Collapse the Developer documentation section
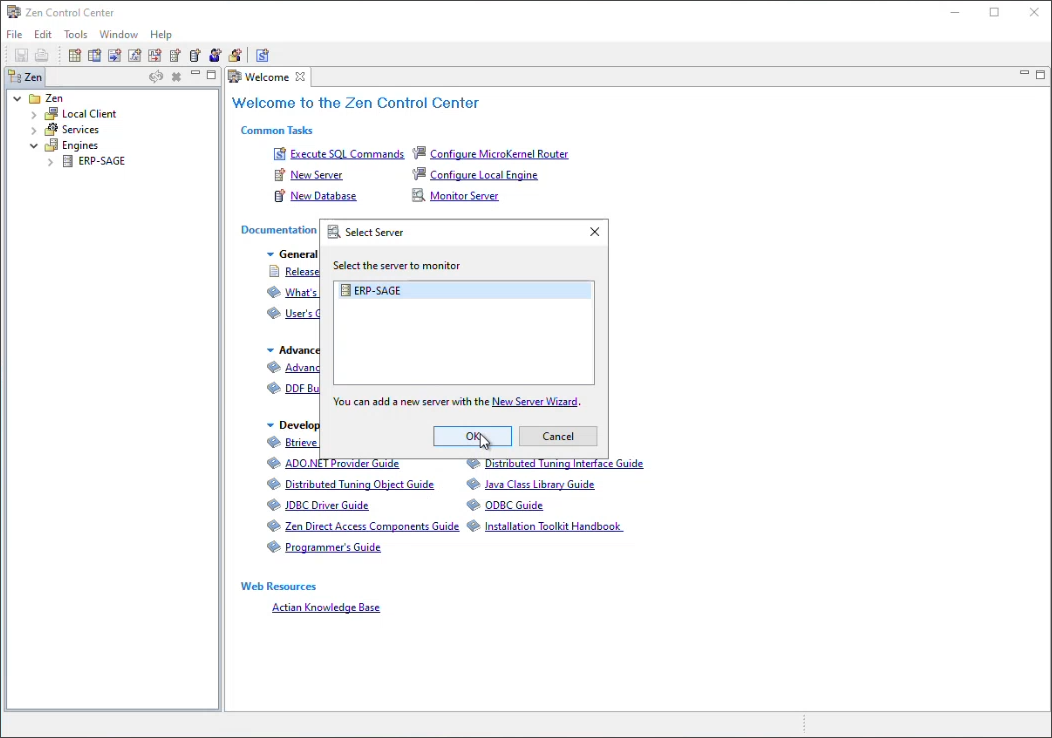Viewport: 1052px width, 738px height. (270, 425)
